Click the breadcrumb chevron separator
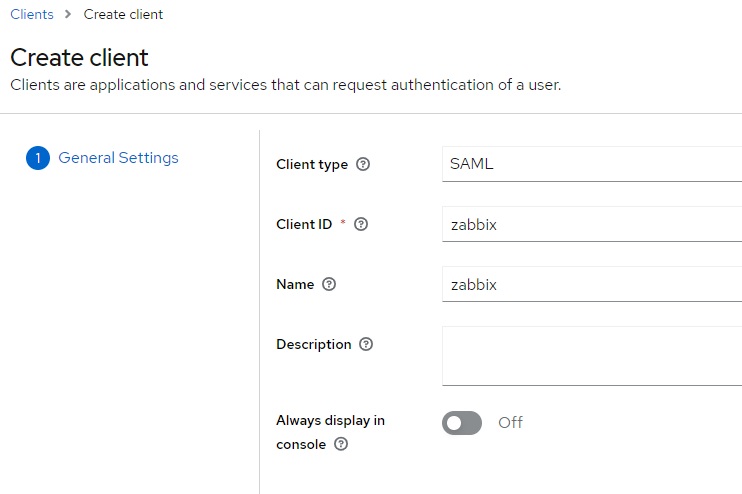 click(69, 15)
